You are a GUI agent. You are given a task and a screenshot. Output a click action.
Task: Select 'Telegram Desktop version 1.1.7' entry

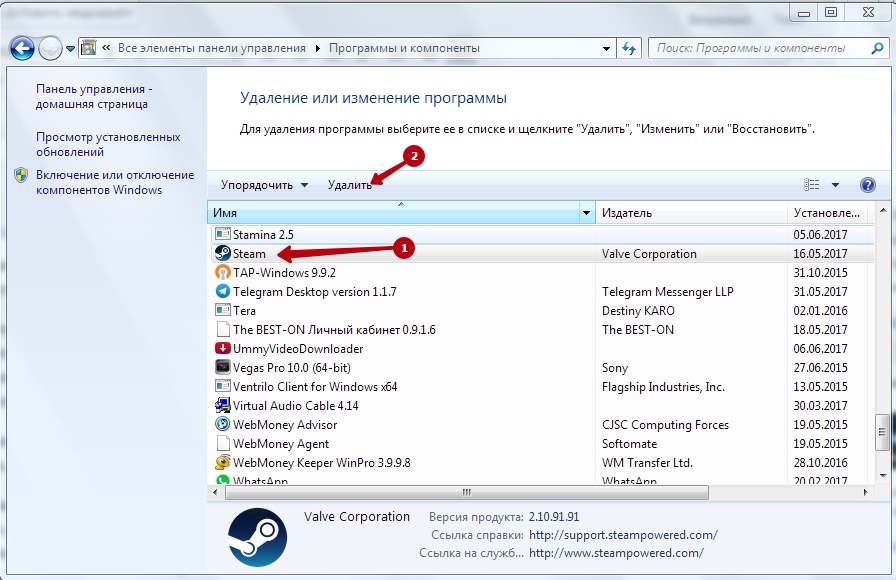[x=314, y=291]
